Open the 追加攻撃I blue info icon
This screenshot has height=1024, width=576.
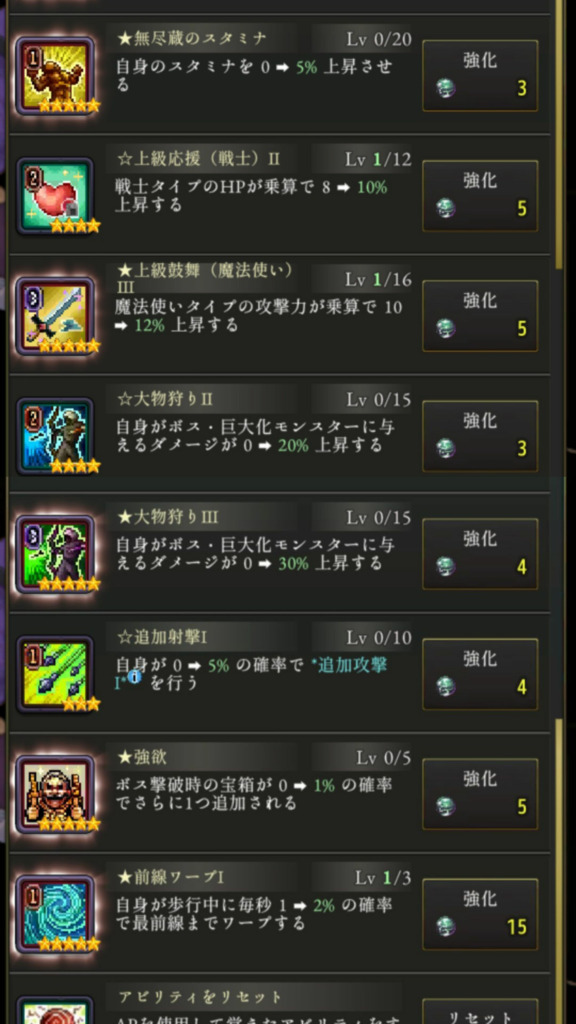click(135, 677)
